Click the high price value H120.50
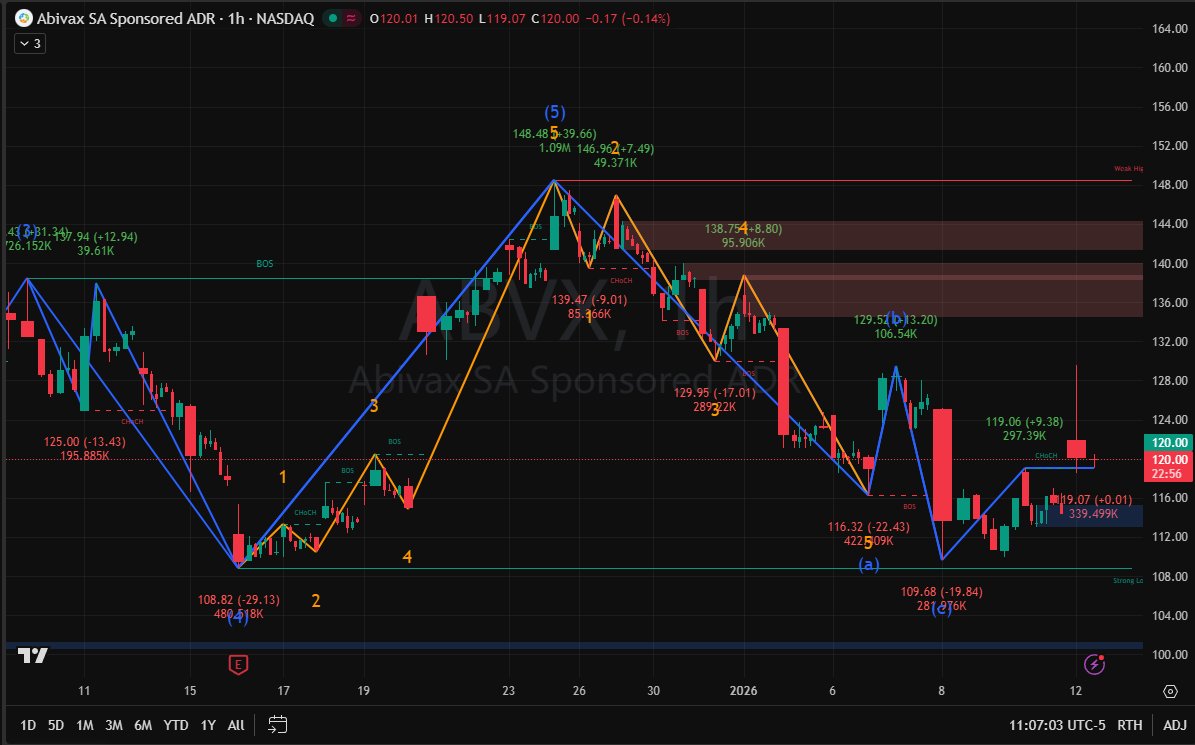The image size is (1195, 745). tap(450, 18)
